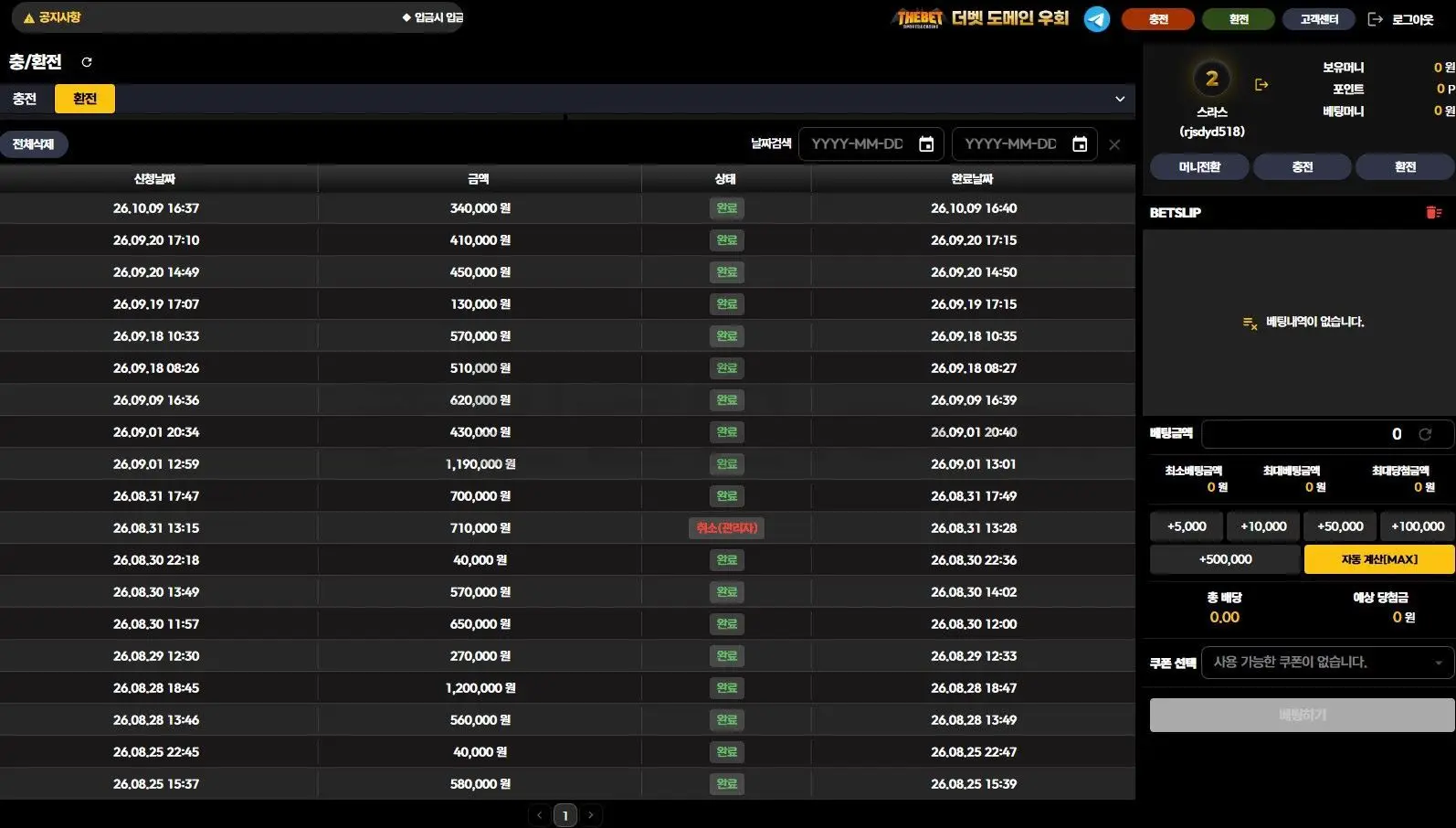Expand the chevron at the end of the 충전/환전 tab bar
Screen dimensions: 1456x828
[x=1120, y=99]
